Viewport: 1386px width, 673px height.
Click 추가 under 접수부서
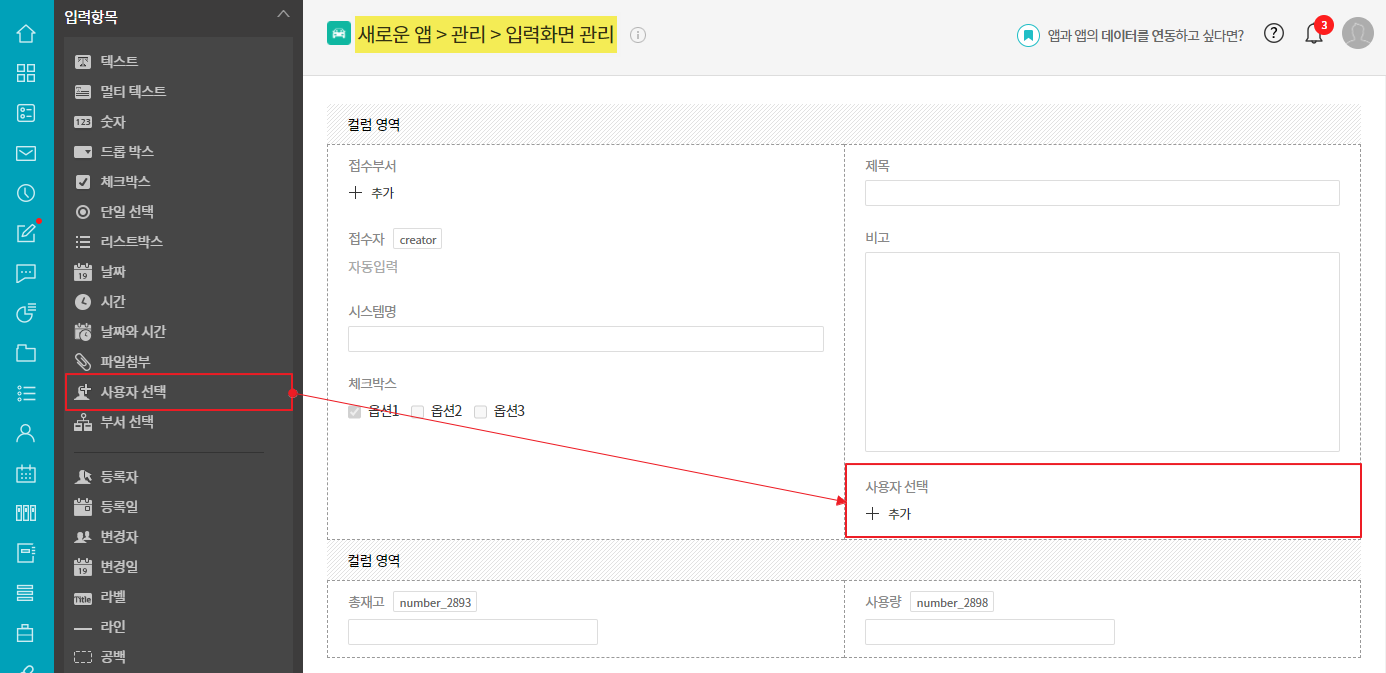point(371,193)
